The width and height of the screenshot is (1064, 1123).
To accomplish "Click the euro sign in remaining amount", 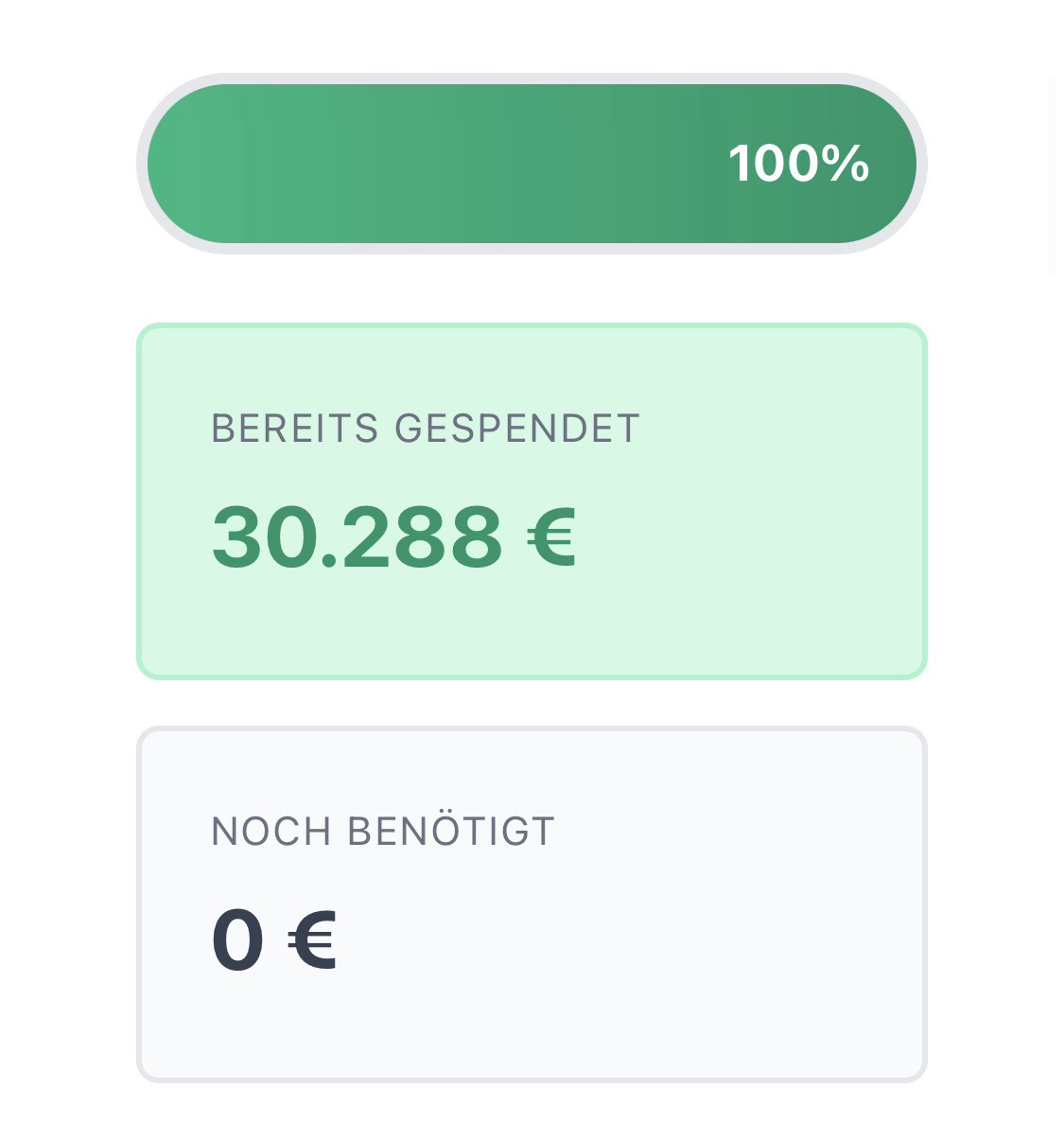I will pyautogui.click(x=312, y=939).
